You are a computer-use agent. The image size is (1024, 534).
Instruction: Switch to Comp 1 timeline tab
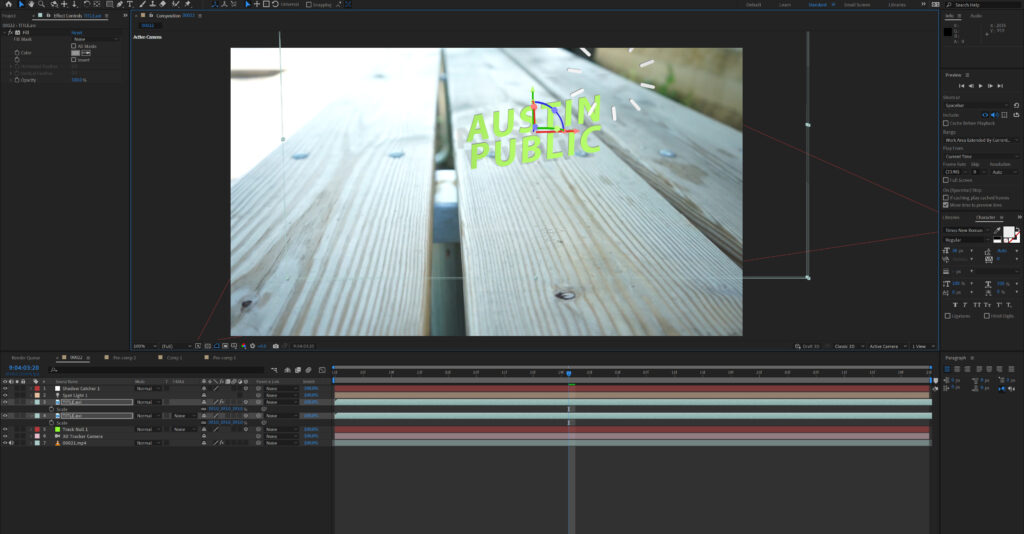174,358
